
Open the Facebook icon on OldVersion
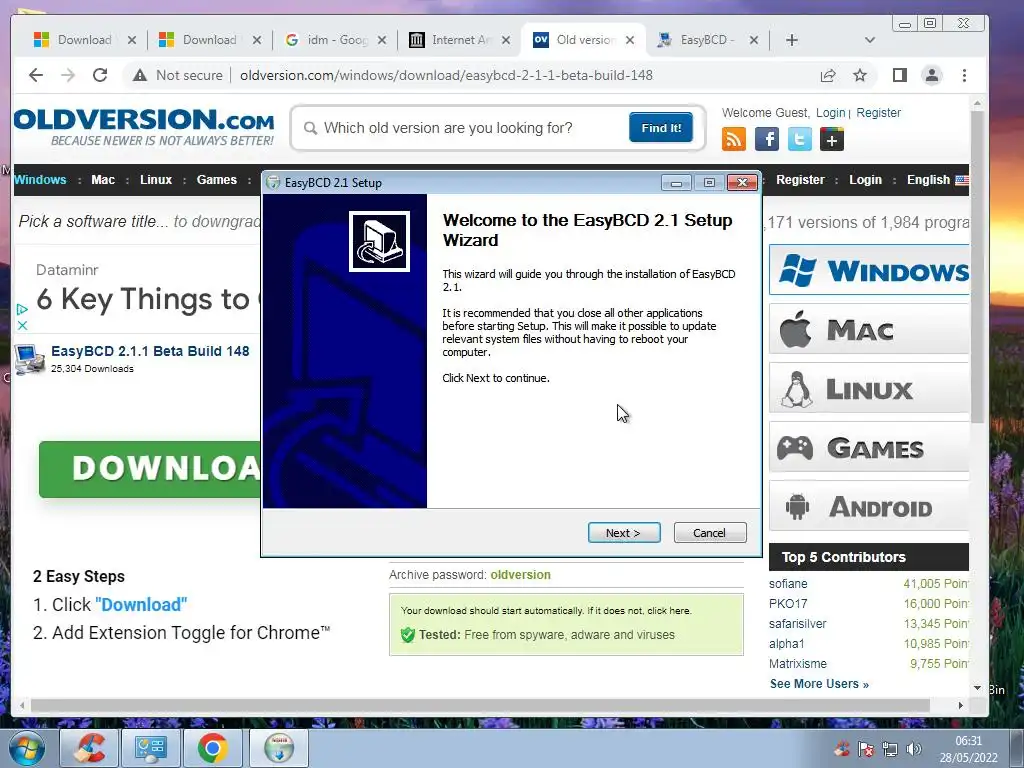point(767,139)
